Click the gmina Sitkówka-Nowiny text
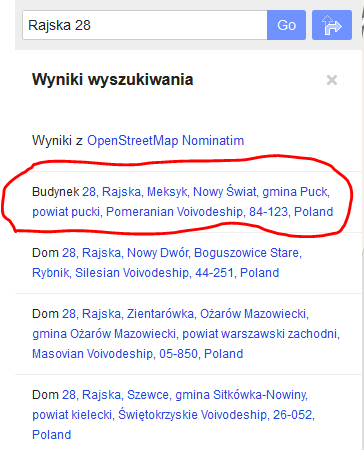This screenshot has height=450, width=364. click(241, 395)
